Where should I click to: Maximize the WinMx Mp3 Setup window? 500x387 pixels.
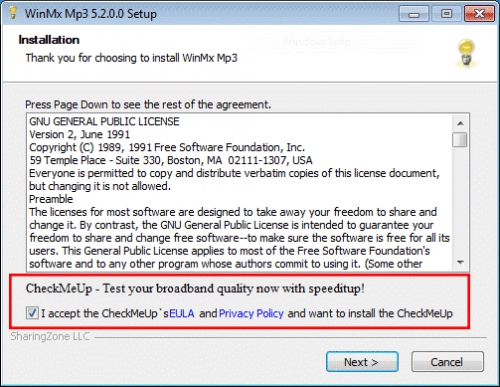pyautogui.click(x=446, y=14)
